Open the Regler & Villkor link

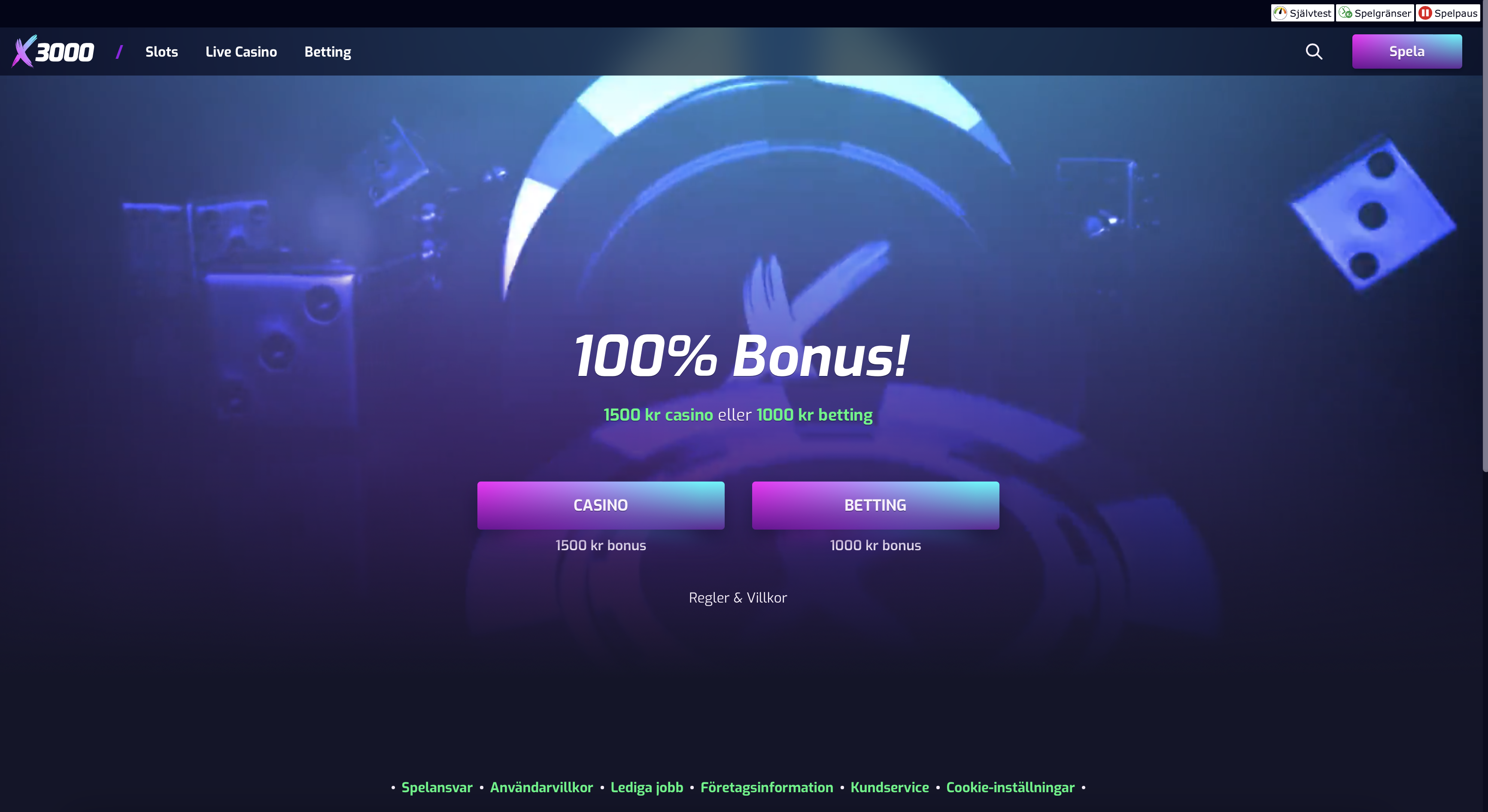[738, 598]
